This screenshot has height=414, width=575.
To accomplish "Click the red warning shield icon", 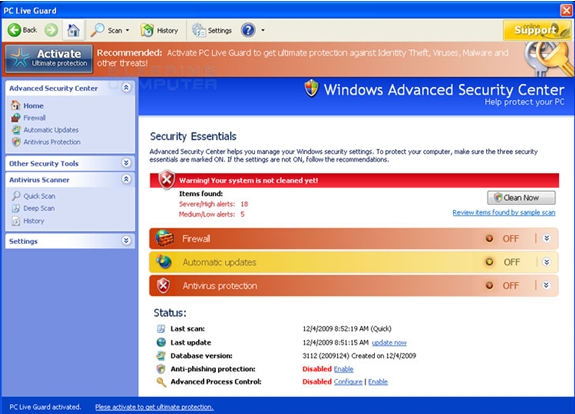I will (x=166, y=179).
